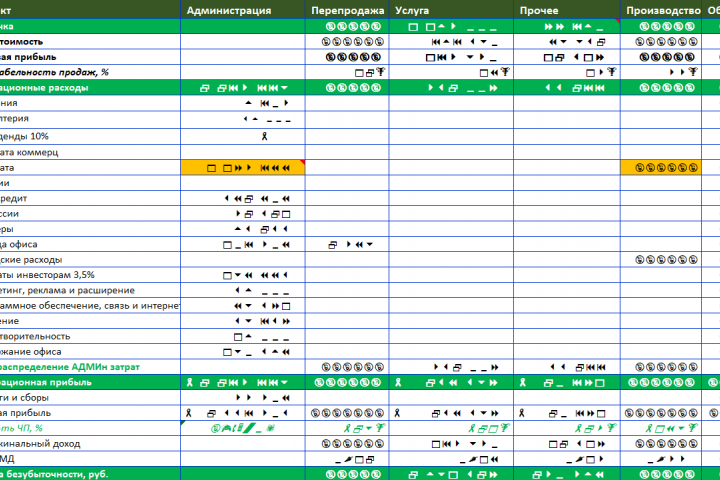The width and height of the screenshot is (720, 480).
Task: Click green row label "ационные расходы"
Action: click(x=44, y=88)
